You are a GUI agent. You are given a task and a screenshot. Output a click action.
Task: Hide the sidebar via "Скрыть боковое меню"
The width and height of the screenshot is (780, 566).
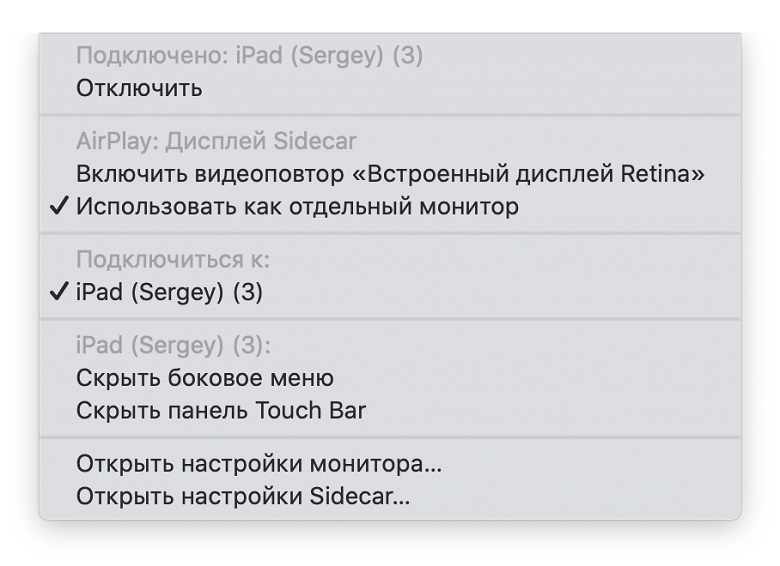[x=204, y=378]
